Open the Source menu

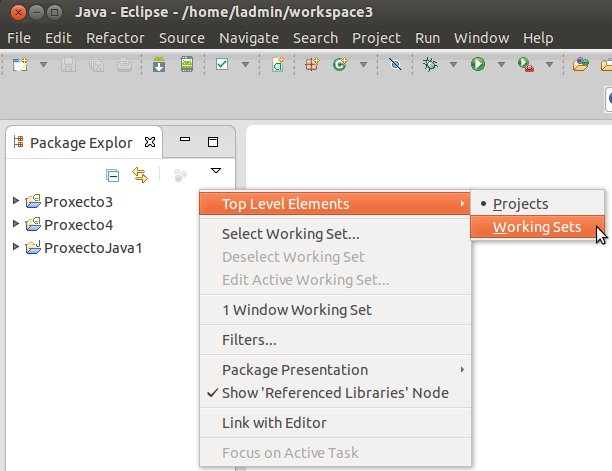pos(182,38)
